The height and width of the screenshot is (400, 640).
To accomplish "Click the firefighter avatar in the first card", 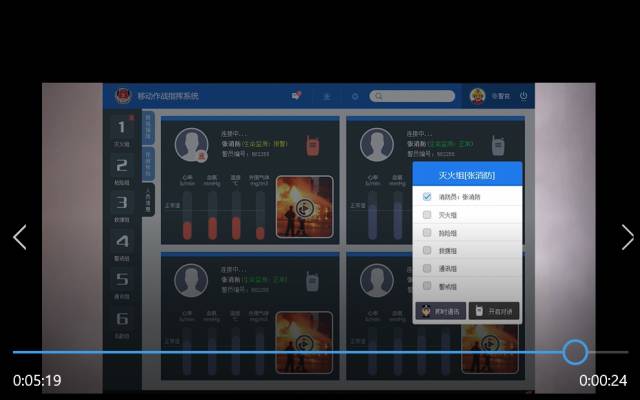I will [191, 145].
